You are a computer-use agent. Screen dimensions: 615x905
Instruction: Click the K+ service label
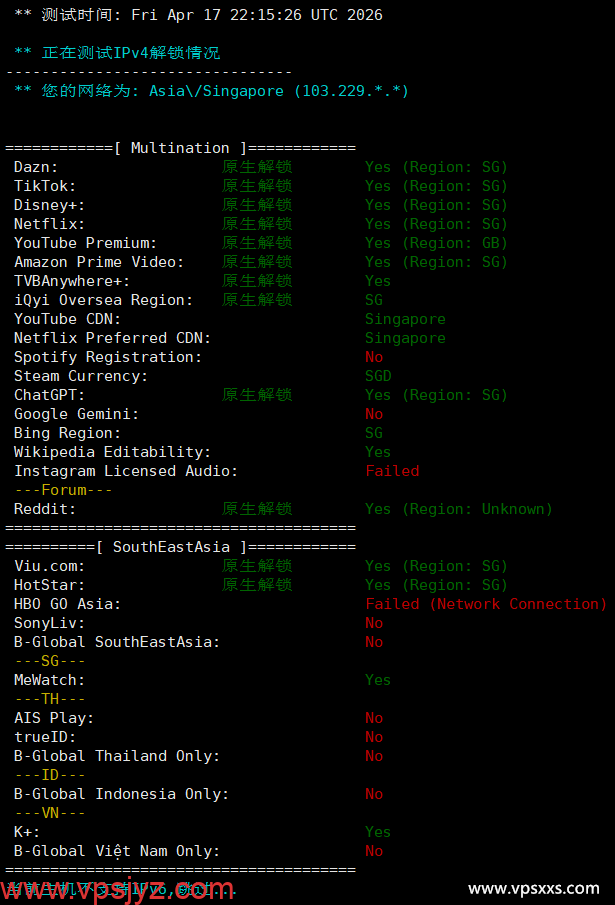tap(27, 832)
